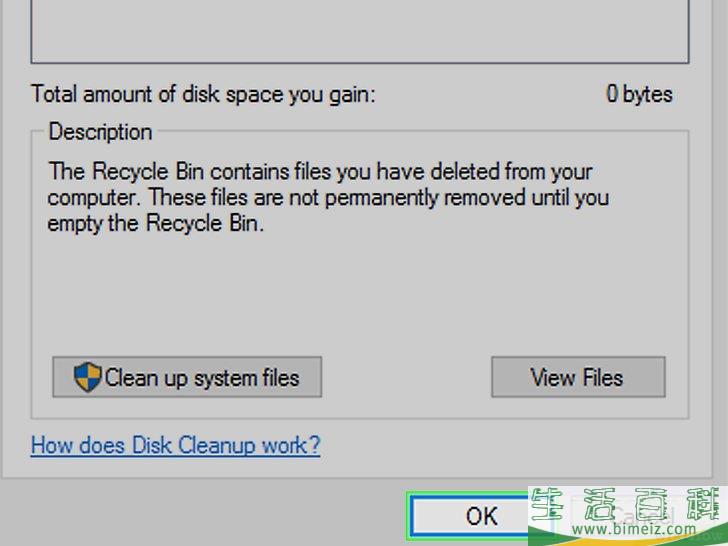Select the Clean up system files button label
Image resolution: width=728 pixels, height=546 pixels.
click(x=202, y=377)
